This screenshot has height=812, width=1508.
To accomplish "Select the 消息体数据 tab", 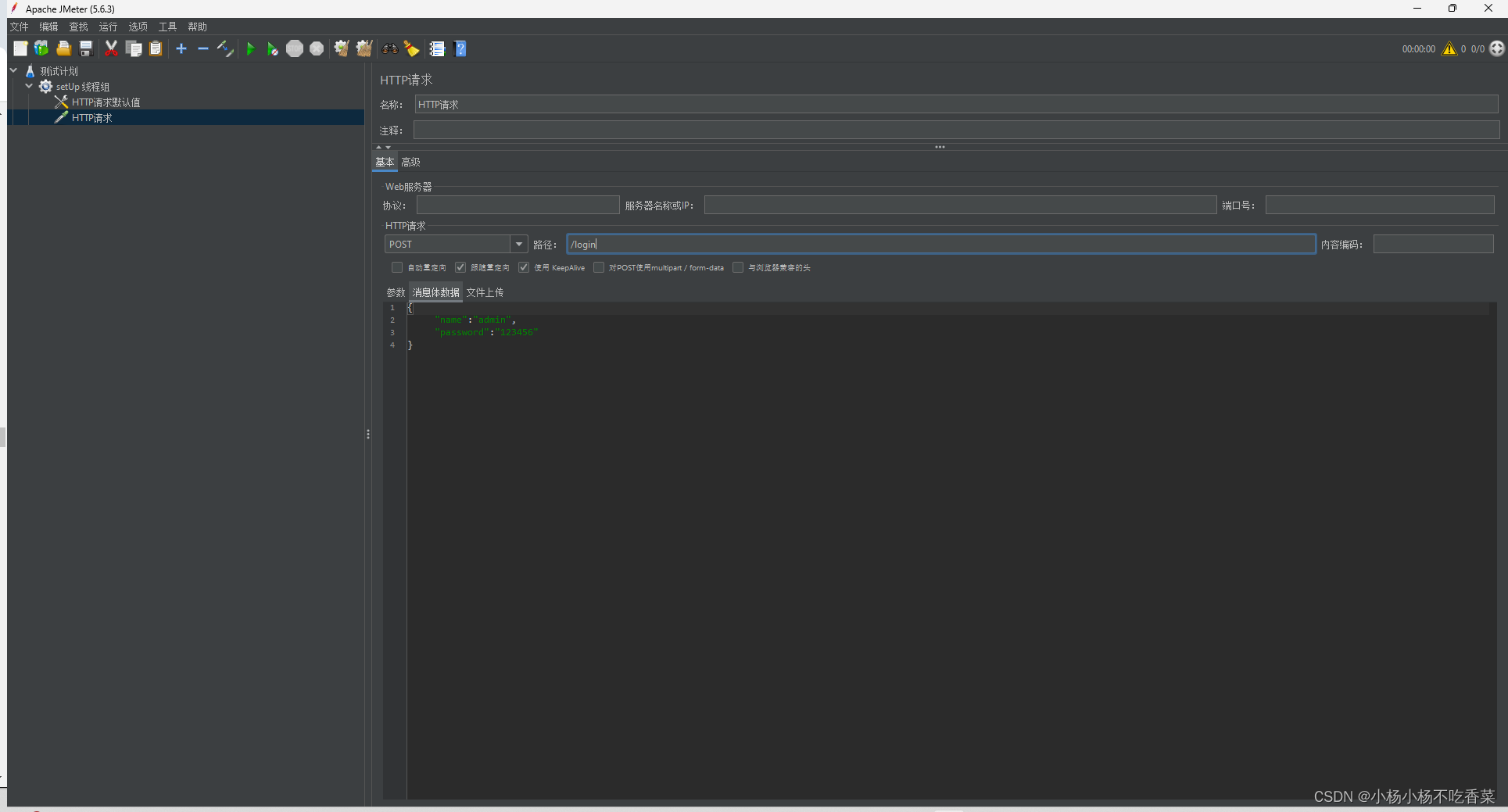I will pos(436,292).
